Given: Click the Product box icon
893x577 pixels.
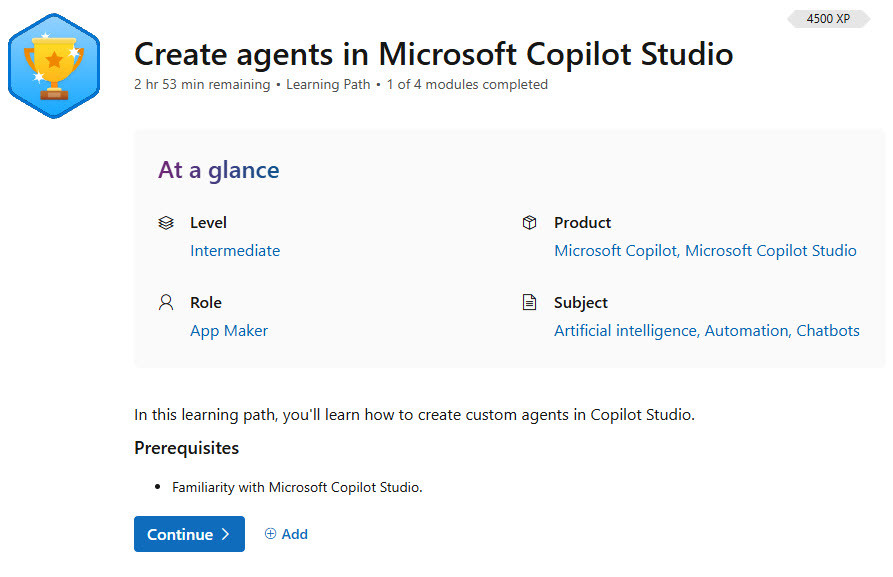Looking at the screenshot, I should click(x=530, y=223).
